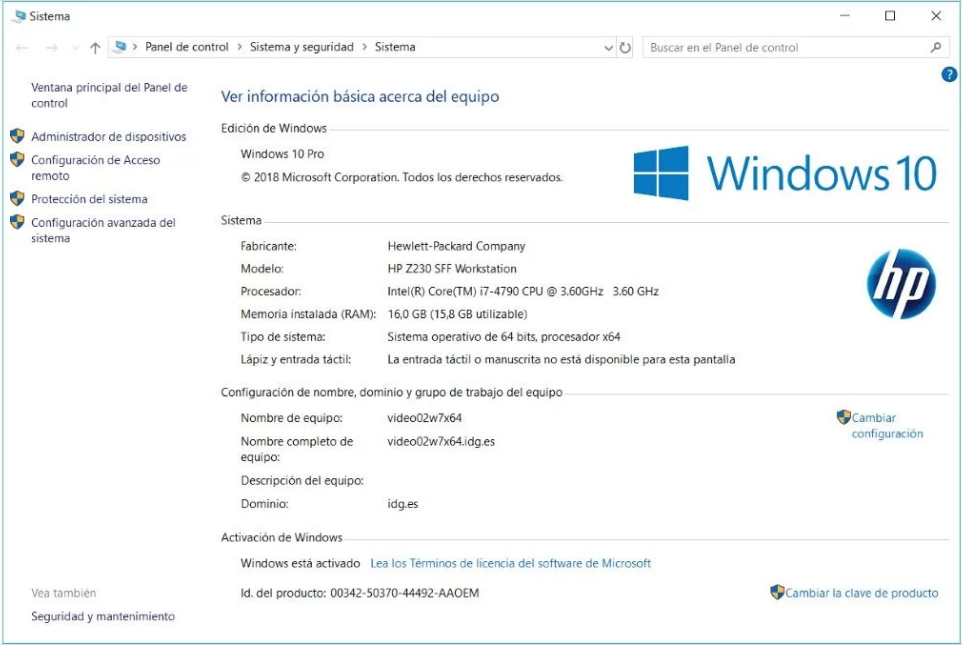Click the Windows 10 Pro edition text
The height and width of the screenshot is (647, 962).
(282, 154)
